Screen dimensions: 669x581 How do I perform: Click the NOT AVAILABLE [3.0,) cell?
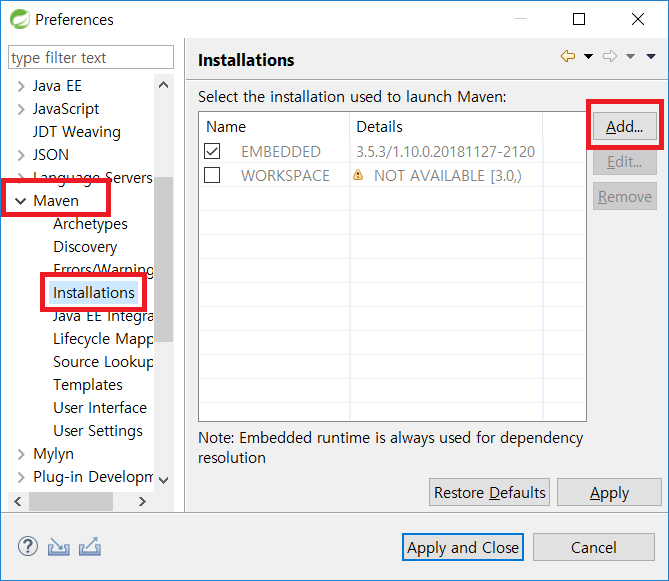coord(448,175)
